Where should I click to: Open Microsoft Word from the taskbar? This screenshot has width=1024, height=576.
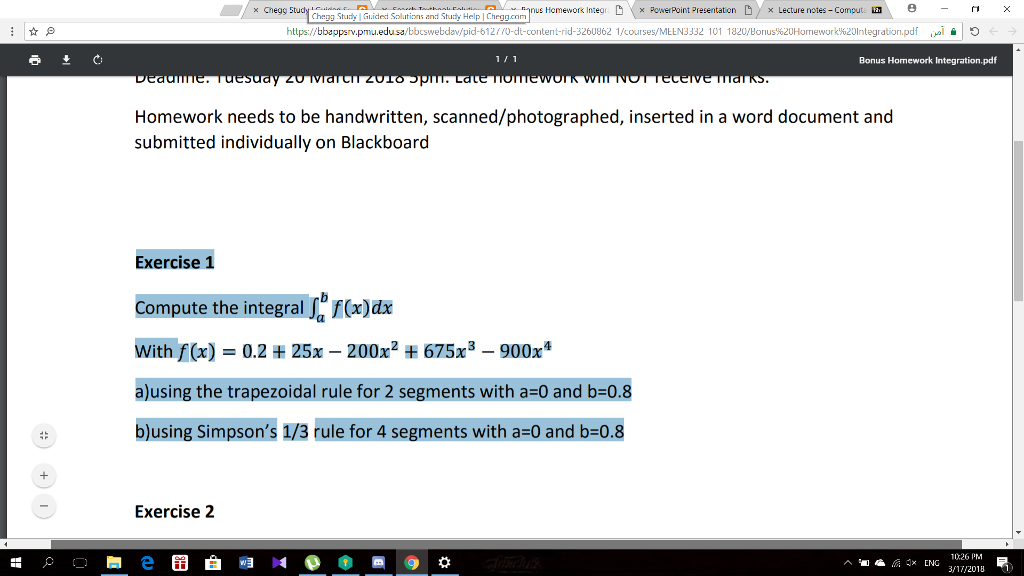pos(245,563)
